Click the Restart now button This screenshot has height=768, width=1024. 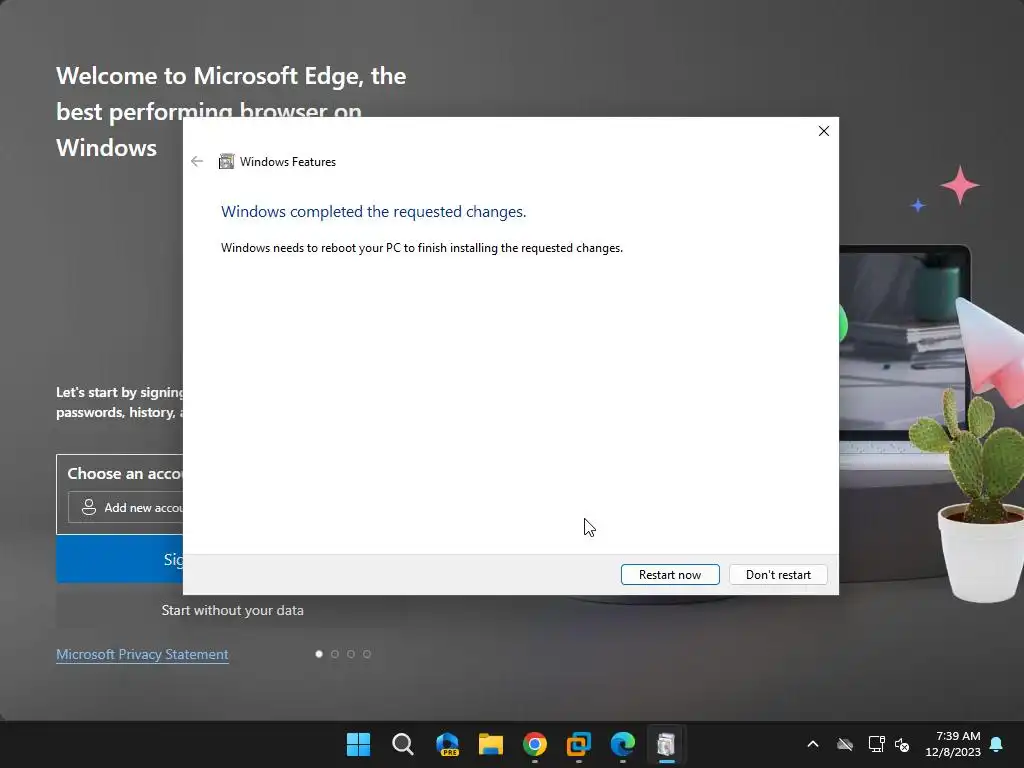coord(670,575)
